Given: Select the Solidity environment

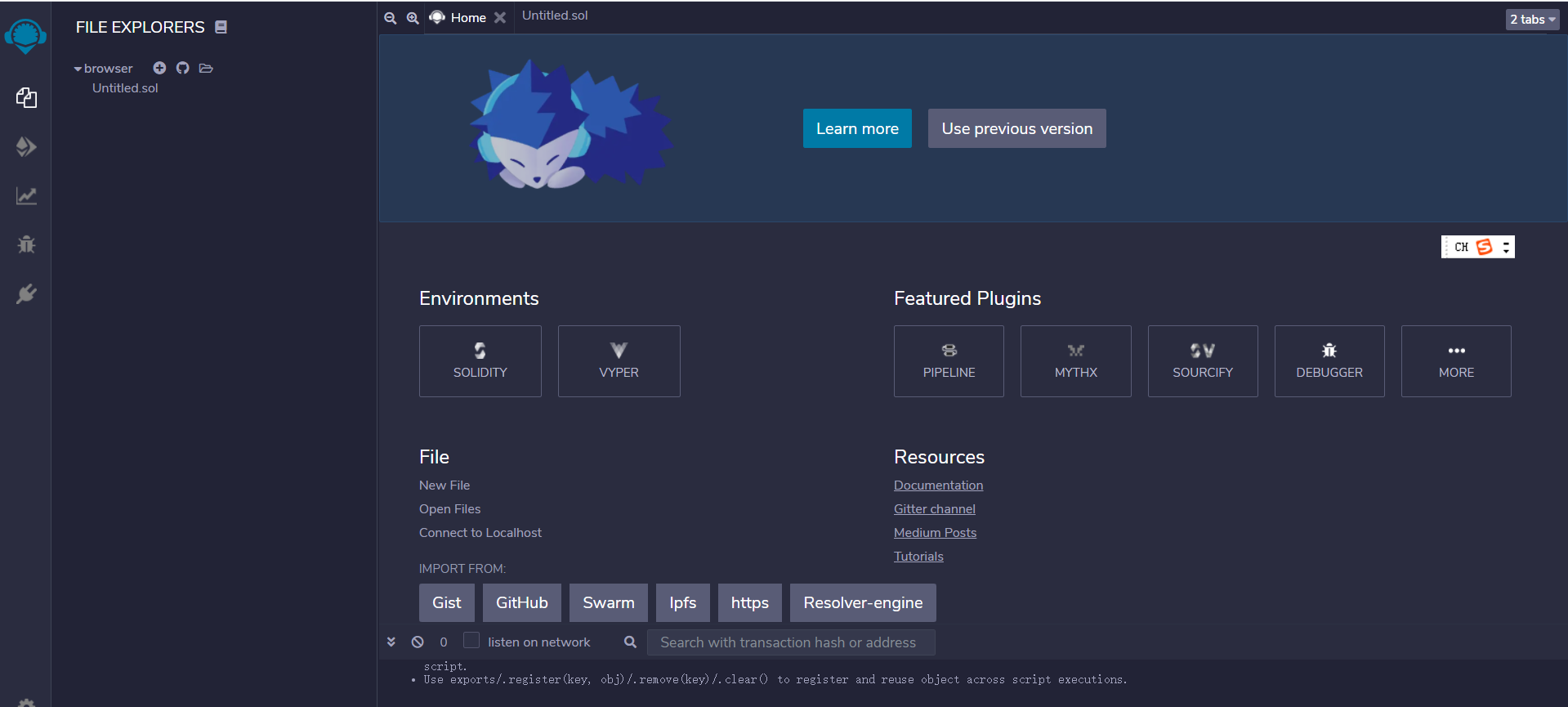Looking at the screenshot, I should coord(480,361).
